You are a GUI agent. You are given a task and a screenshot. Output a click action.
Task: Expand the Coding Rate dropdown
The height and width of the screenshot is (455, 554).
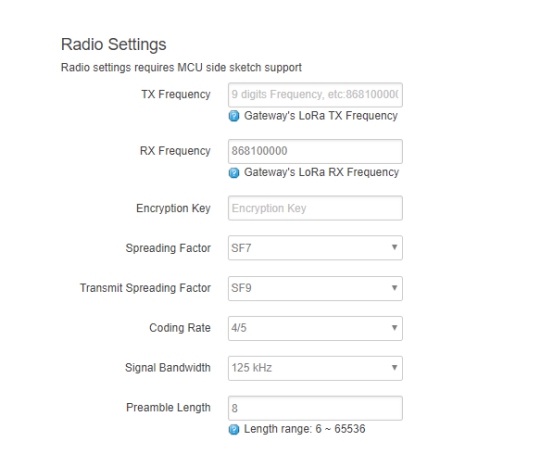(x=315, y=328)
